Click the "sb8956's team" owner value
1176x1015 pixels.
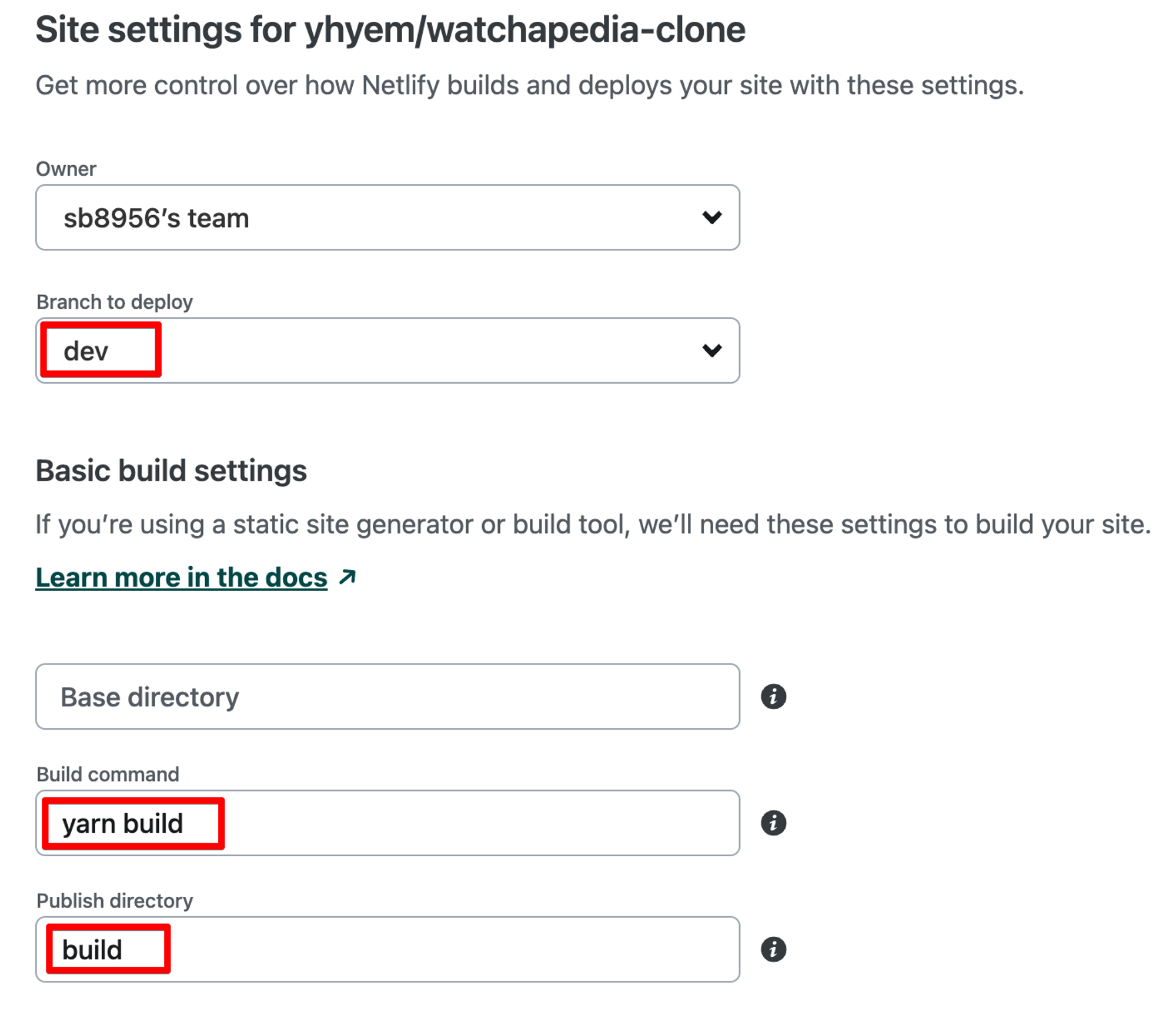tap(156, 218)
